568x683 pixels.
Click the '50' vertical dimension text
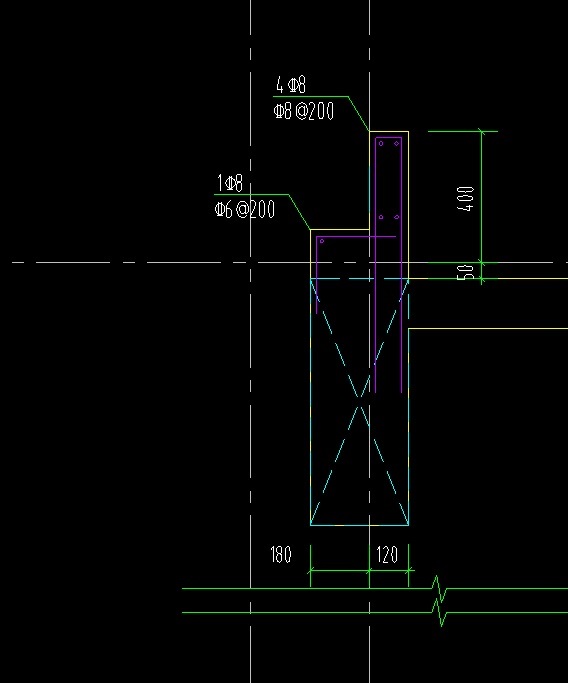click(x=465, y=272)
